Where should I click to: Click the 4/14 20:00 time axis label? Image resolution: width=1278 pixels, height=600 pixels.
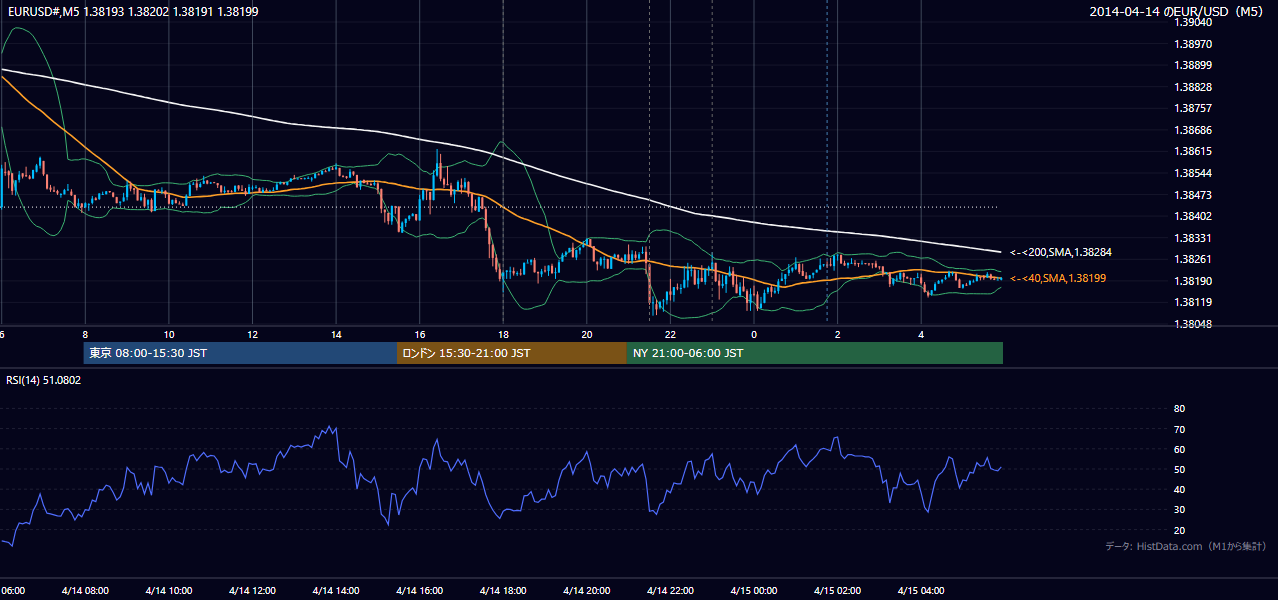tap(586, 590)
